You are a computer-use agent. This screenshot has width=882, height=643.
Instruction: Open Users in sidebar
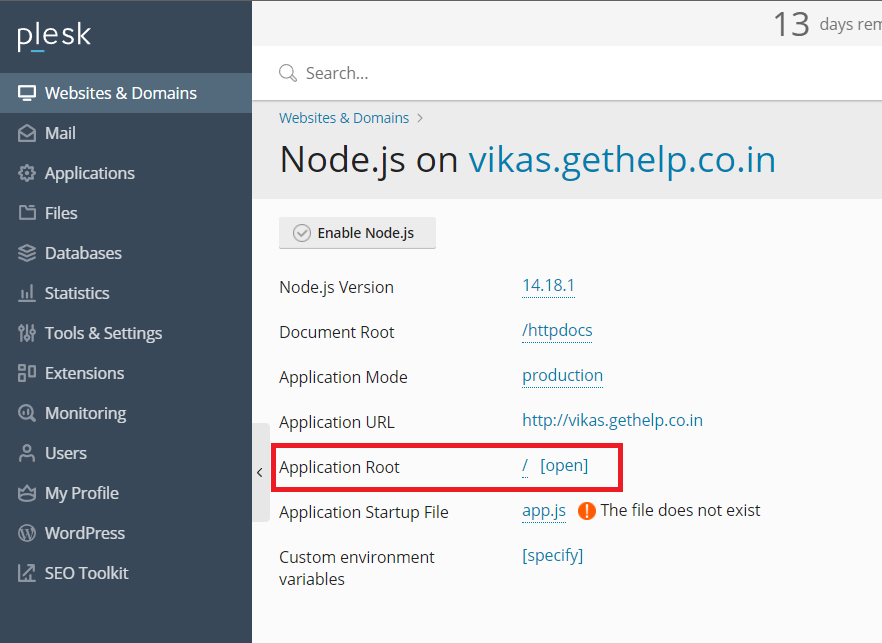(126, 453)
